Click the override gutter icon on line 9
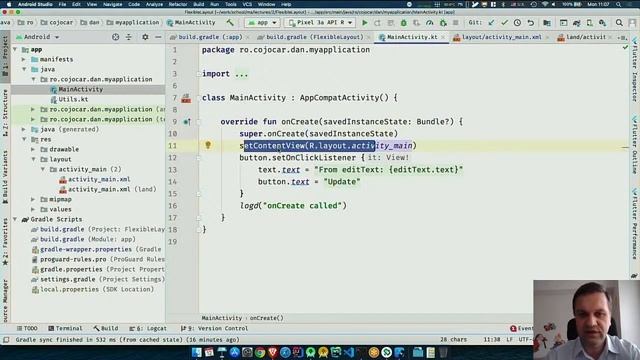The height and width of the screenshot is (360, 640). pyautogui.click(x=187, y=122)
